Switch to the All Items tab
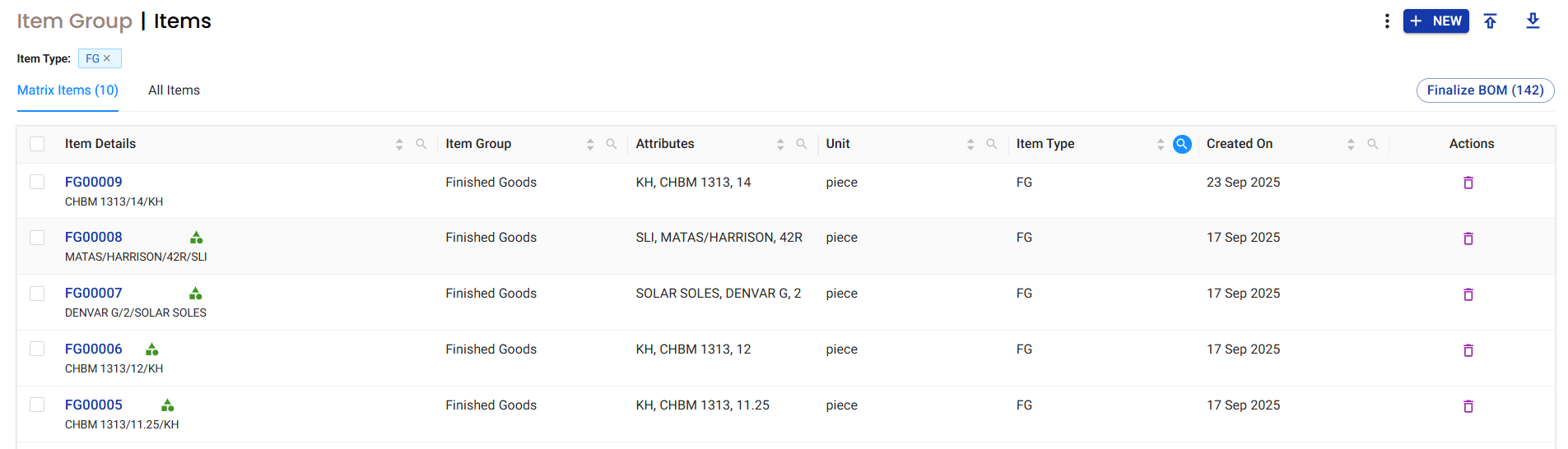Screen dimensions: 1568x449 click(174, 90)
